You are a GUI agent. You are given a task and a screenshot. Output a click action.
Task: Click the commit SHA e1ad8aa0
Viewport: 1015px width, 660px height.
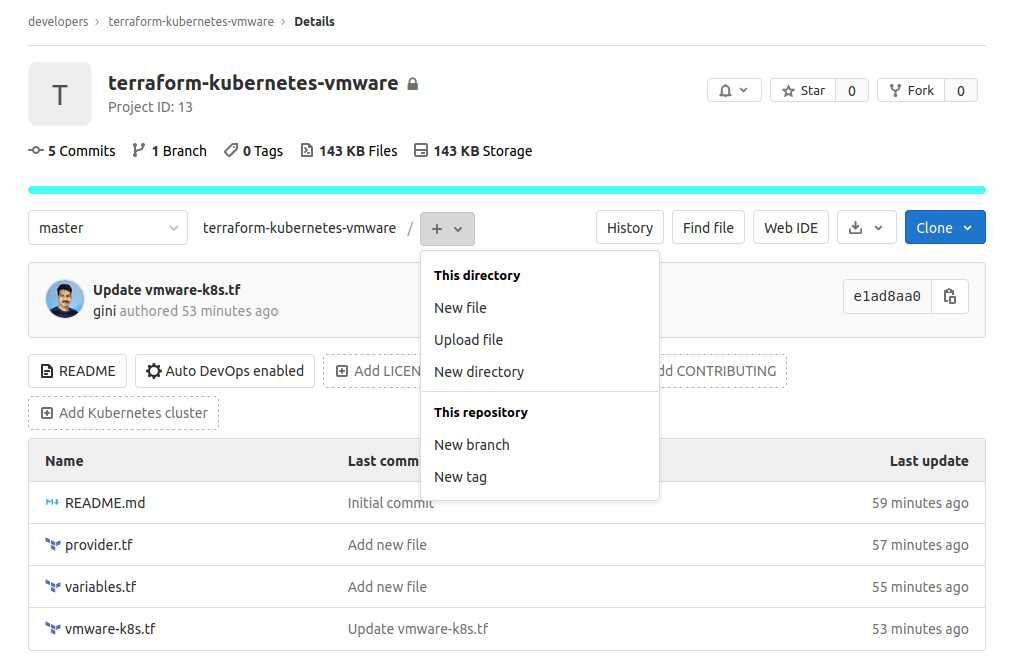[886, 296]
